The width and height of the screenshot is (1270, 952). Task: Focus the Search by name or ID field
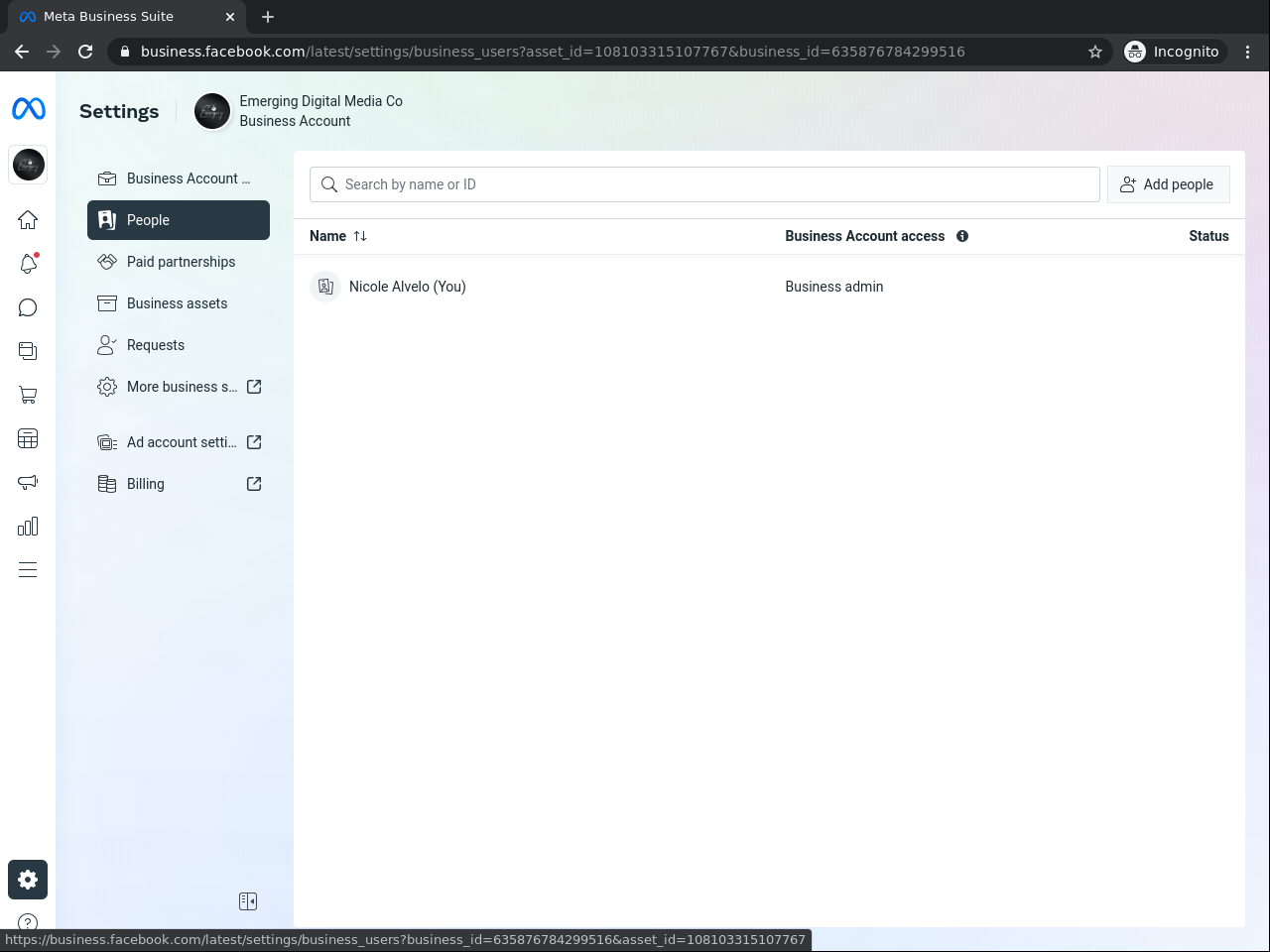(x=704, y=184)
